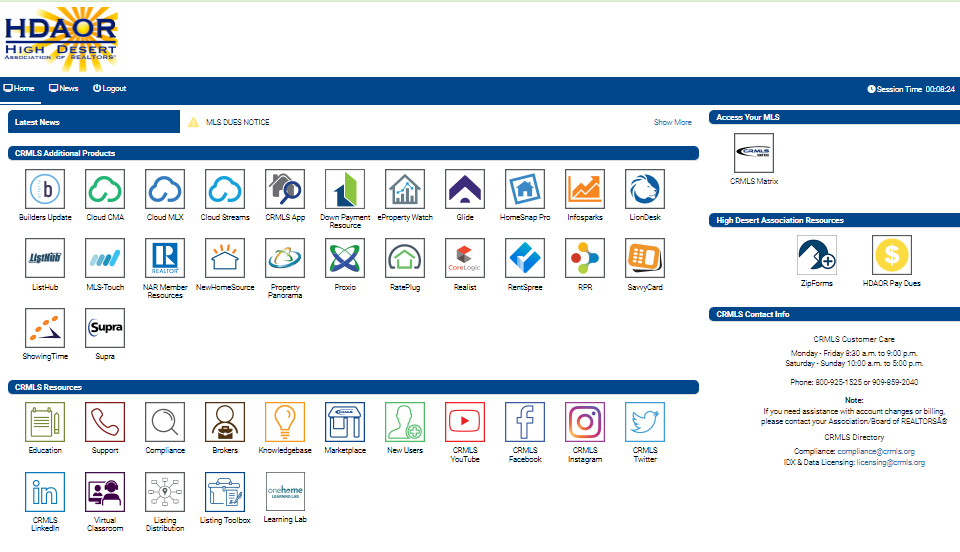The width and height of the screenshot is (960, 552).
Task: Open the Realist CoreLogic icon
Action: click(x=465, y=259)
